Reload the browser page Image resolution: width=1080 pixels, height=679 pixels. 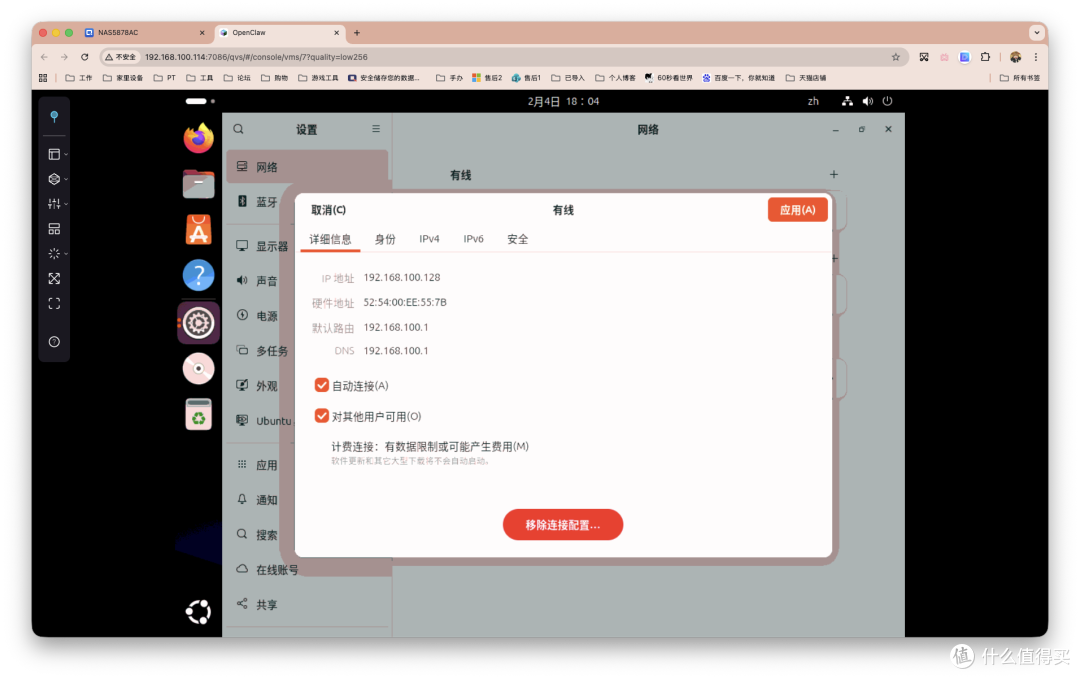pos(85,57)
